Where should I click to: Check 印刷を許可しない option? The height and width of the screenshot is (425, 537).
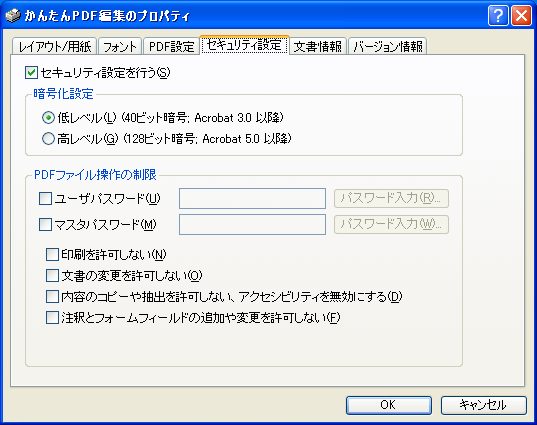[x=52, y=254]
